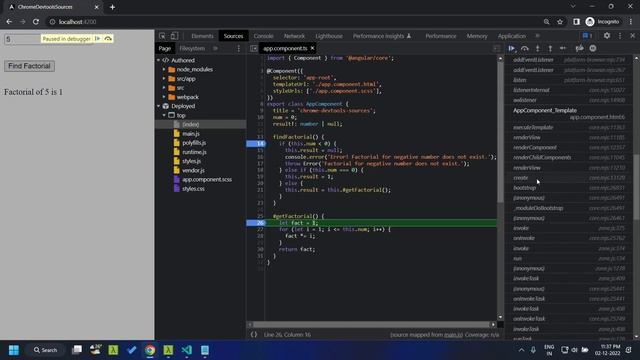The height and width of the screenshot is (360, 640).
Task: Step into next function call
Action: pos(538,49)
